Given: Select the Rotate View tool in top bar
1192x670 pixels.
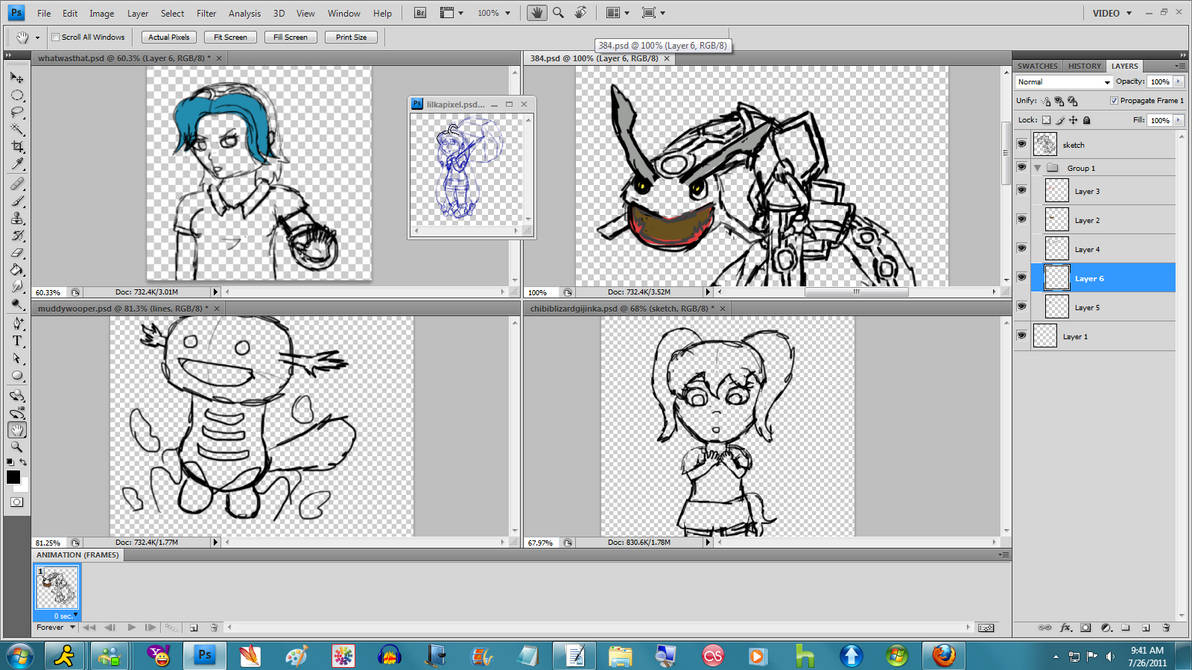Looking at the screenshot, I should [x=581, y=13].
